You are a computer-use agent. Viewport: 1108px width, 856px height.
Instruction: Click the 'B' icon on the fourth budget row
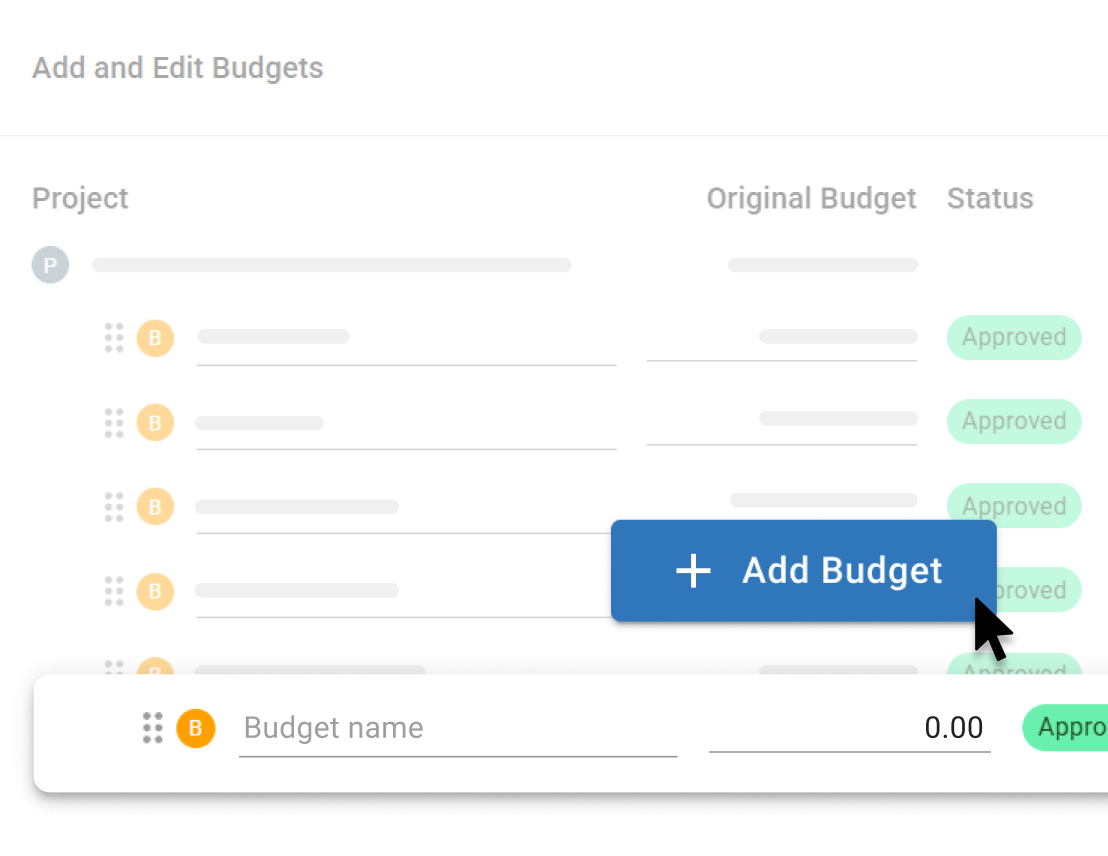coord(155,591)
